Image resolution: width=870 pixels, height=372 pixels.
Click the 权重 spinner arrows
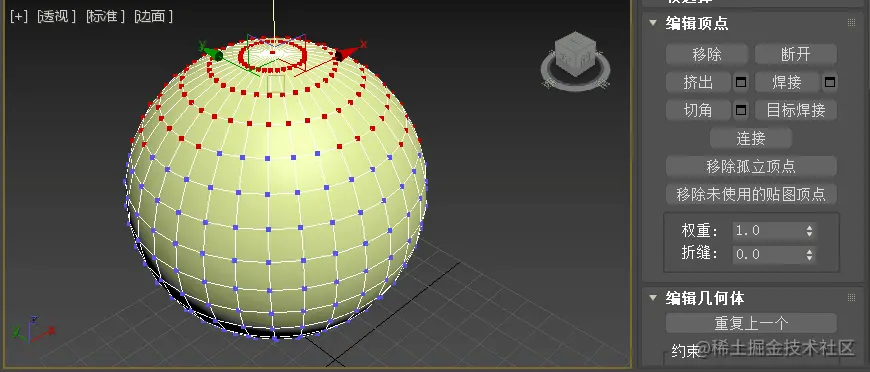(x=810, y=230)
